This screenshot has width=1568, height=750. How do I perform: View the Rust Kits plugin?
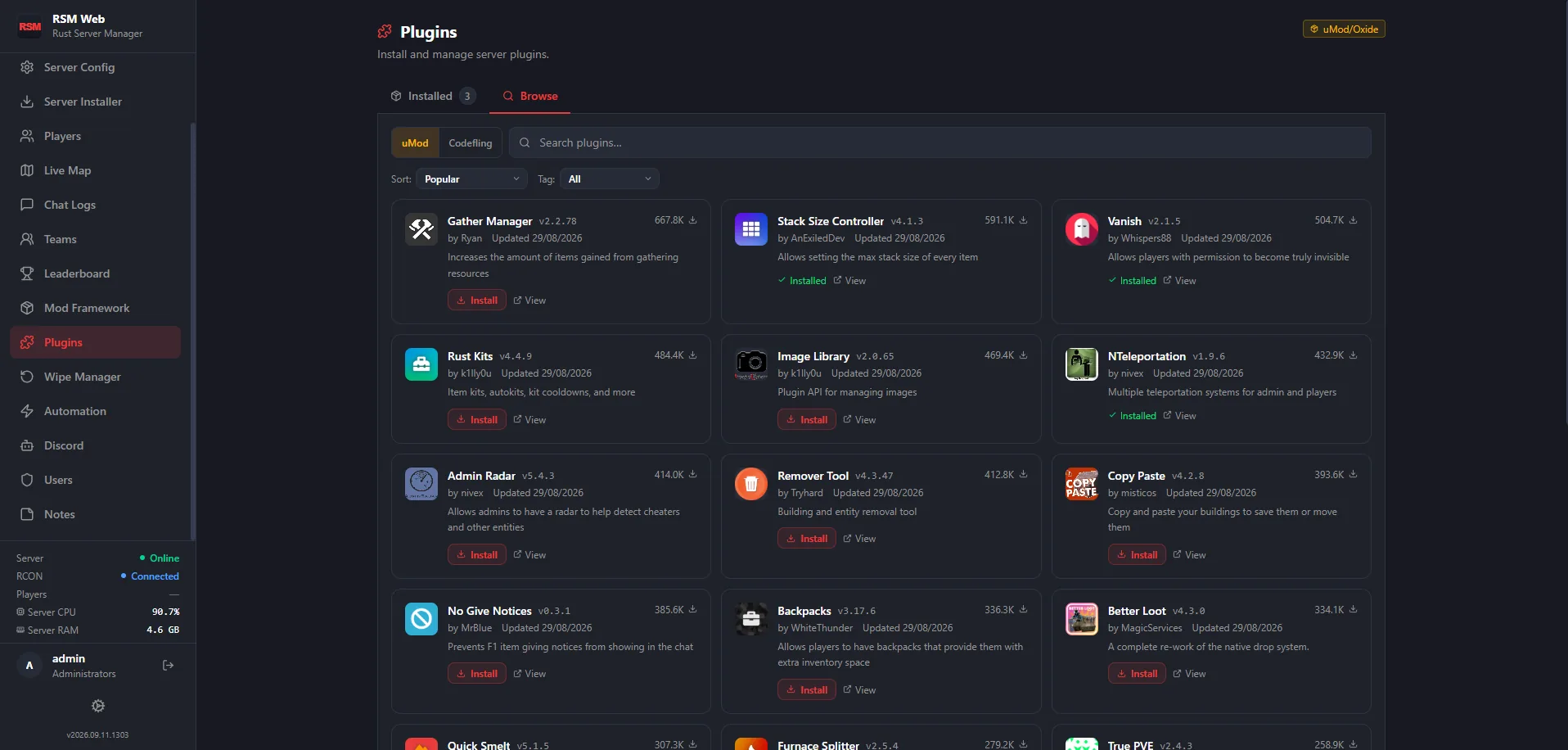tap(529, 419)
